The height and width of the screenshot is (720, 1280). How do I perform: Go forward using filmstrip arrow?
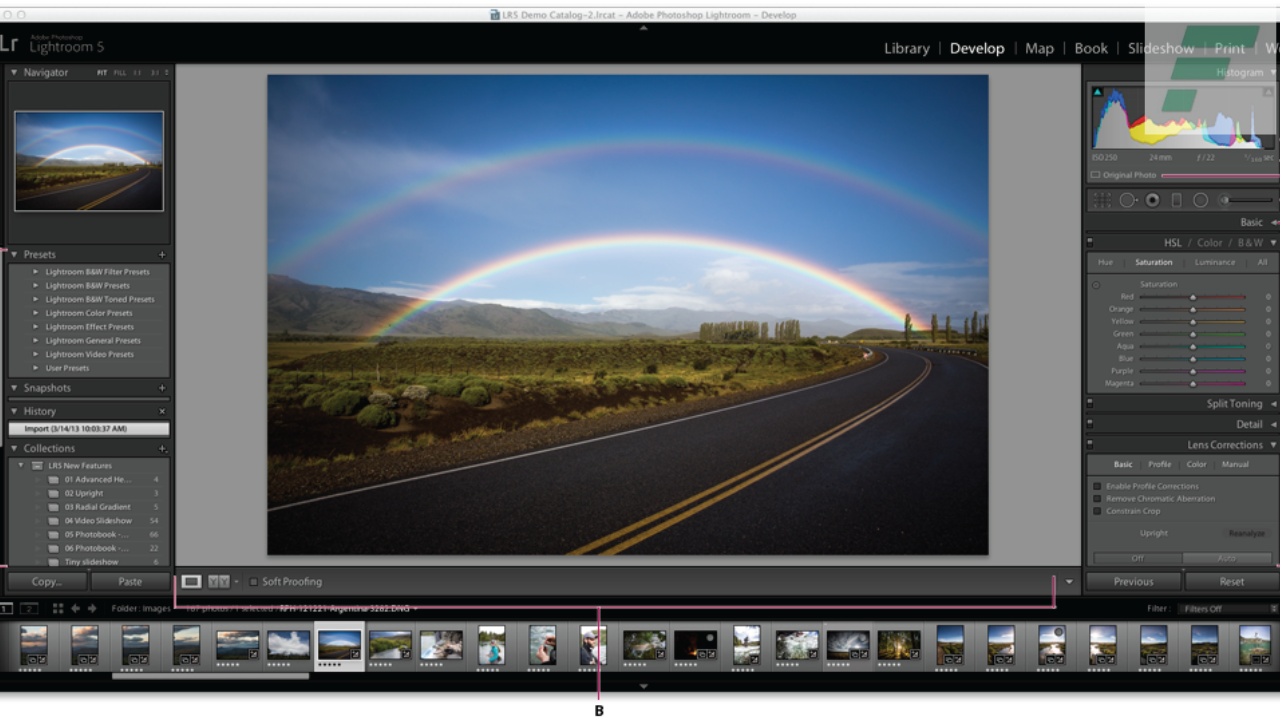coord(92,608)
